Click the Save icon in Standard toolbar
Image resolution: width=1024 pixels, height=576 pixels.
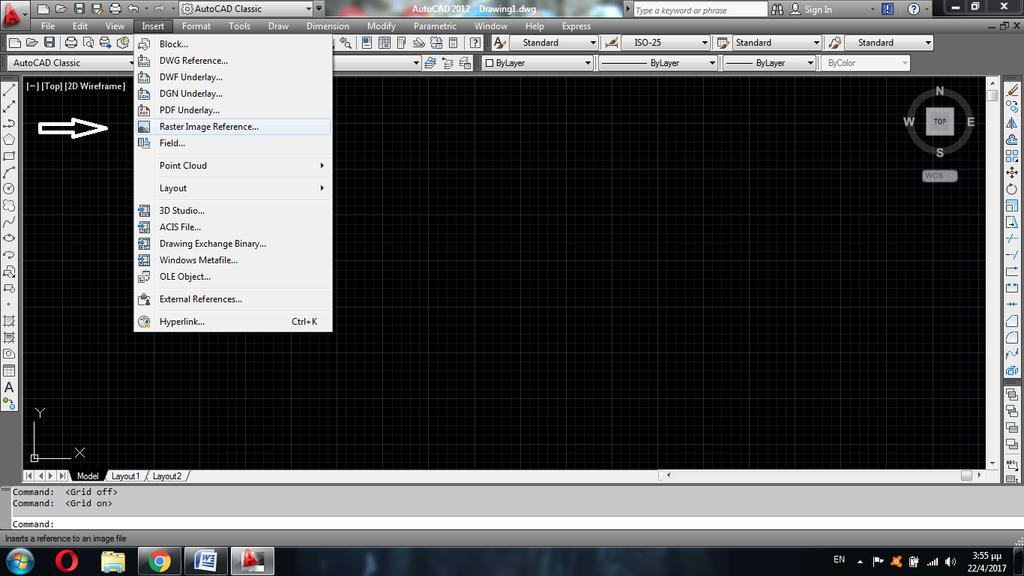[50, 42]
